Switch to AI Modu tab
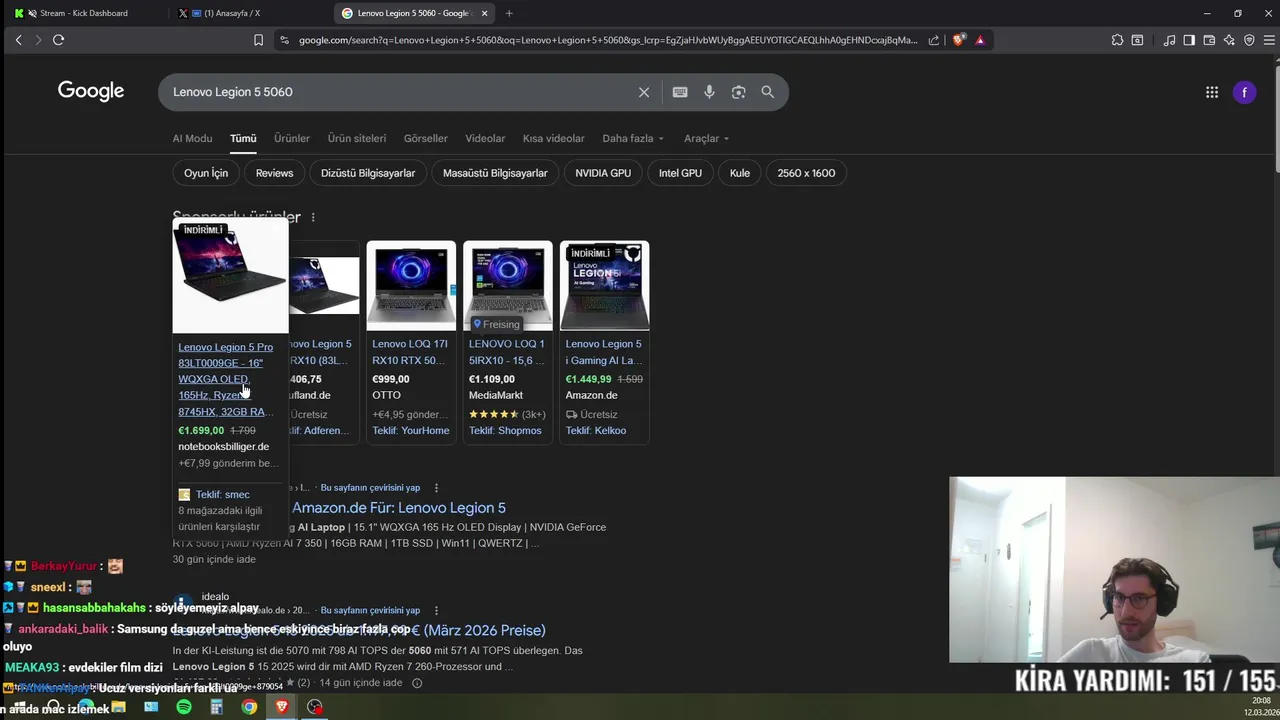 click(x=192, y=138)
